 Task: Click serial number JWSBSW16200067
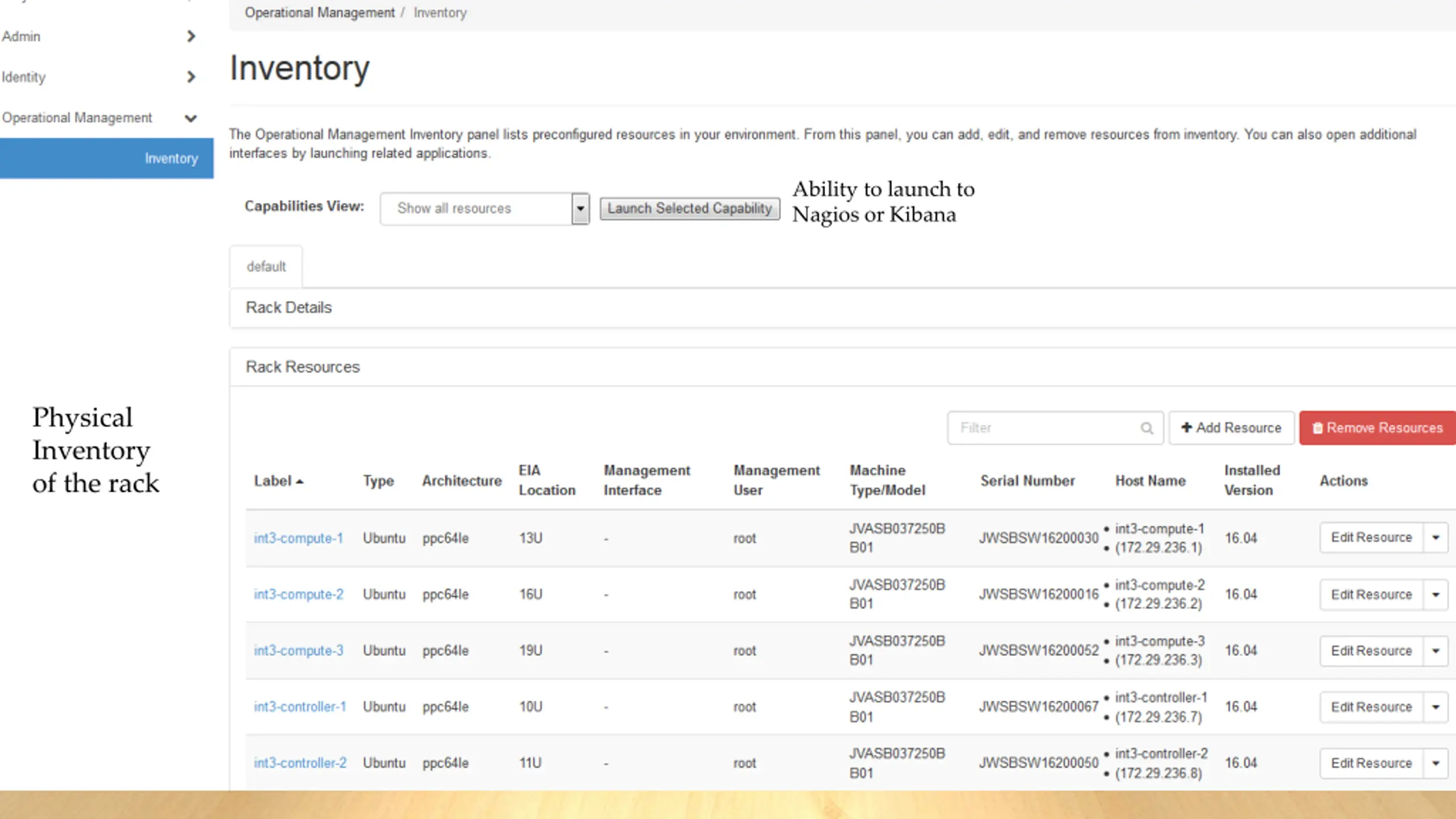click(x=1039, y=707)
